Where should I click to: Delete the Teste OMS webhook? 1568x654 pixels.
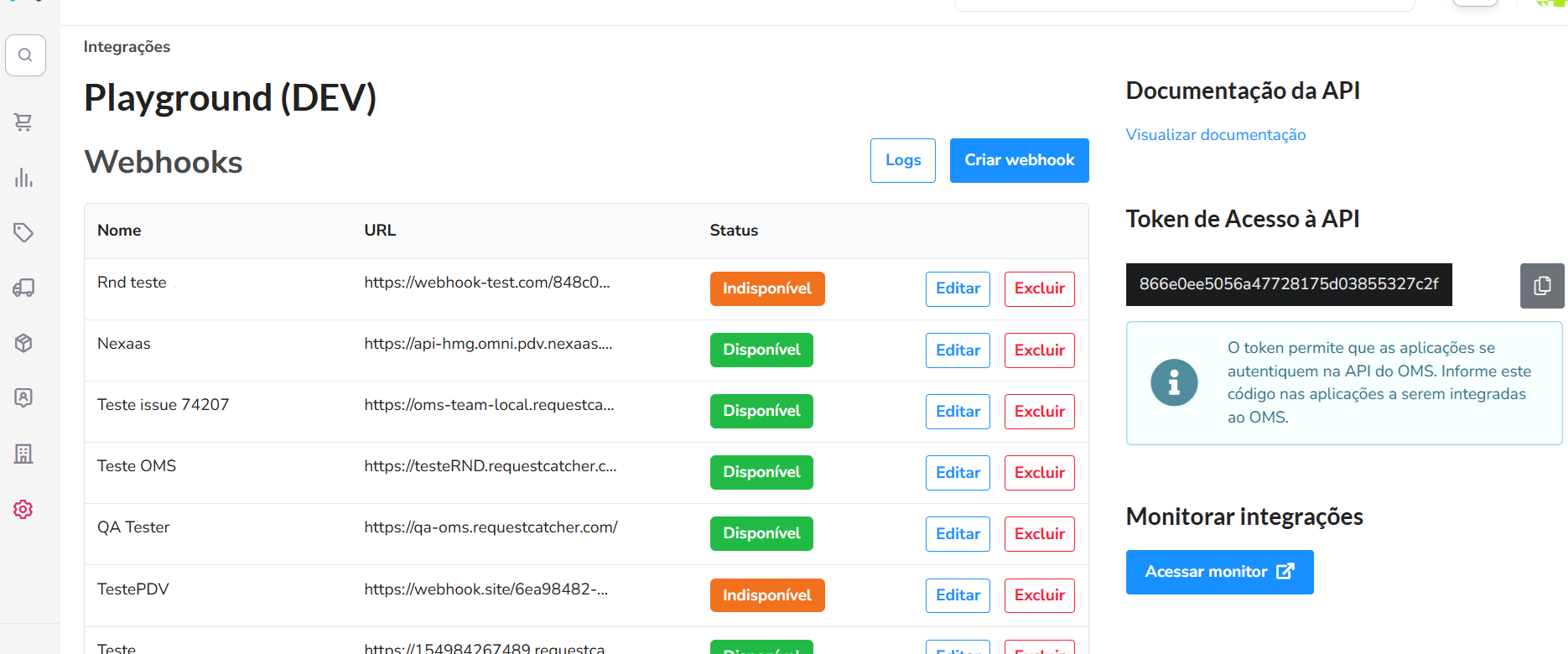coord(1040,473)
